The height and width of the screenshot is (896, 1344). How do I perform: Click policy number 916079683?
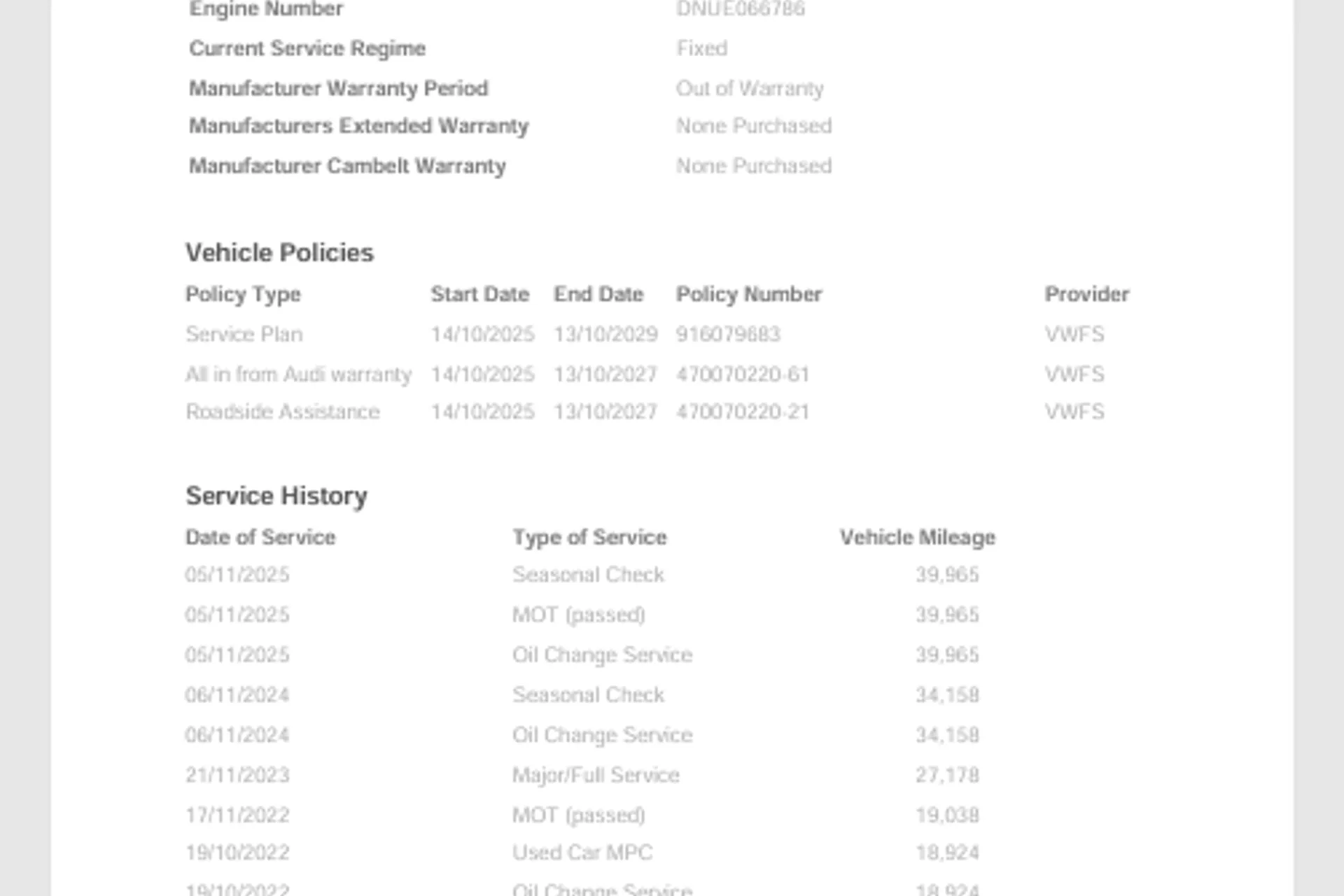pos(728,334)
